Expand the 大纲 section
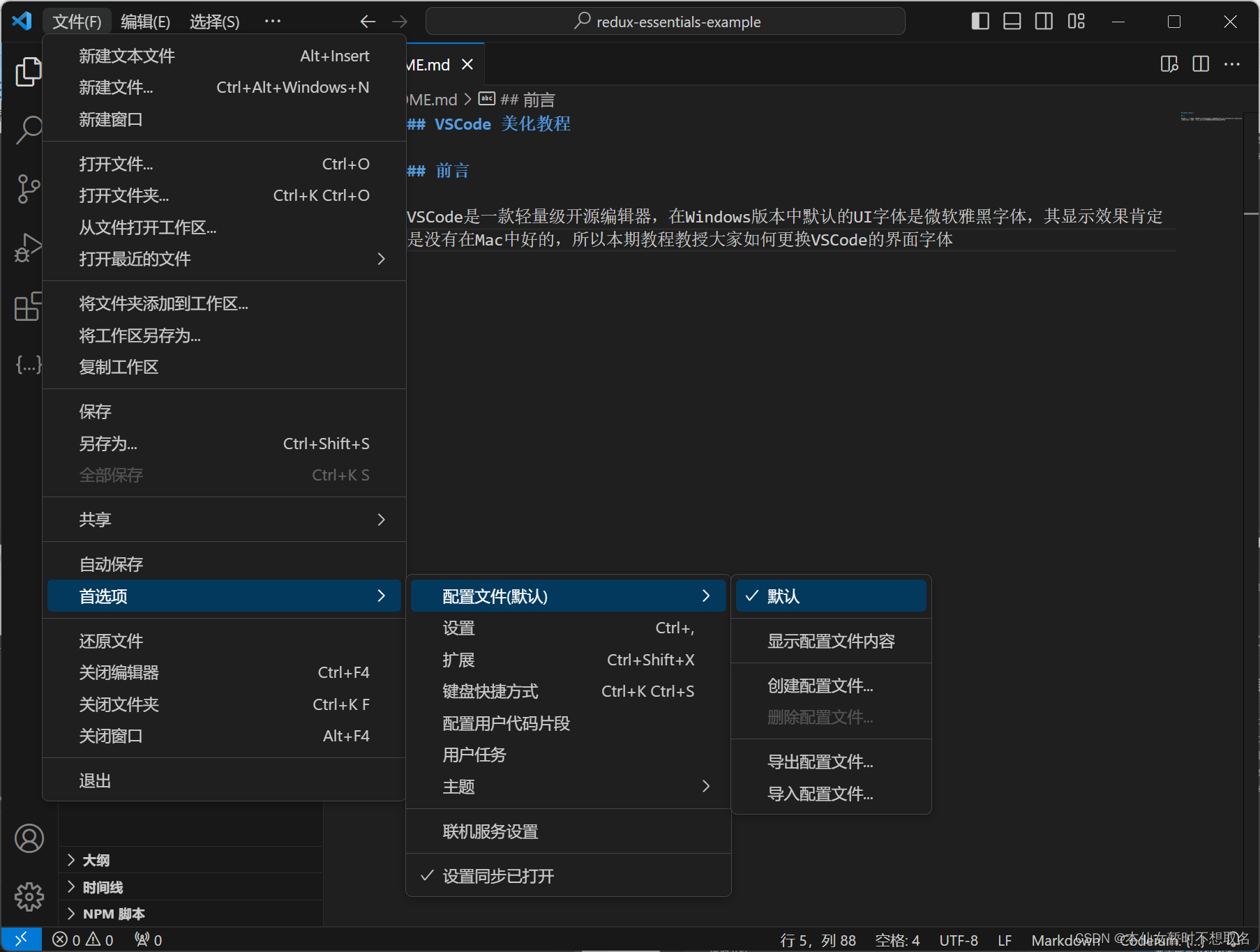Screen dimensions: 1260x952 click(x=97, y=859)
